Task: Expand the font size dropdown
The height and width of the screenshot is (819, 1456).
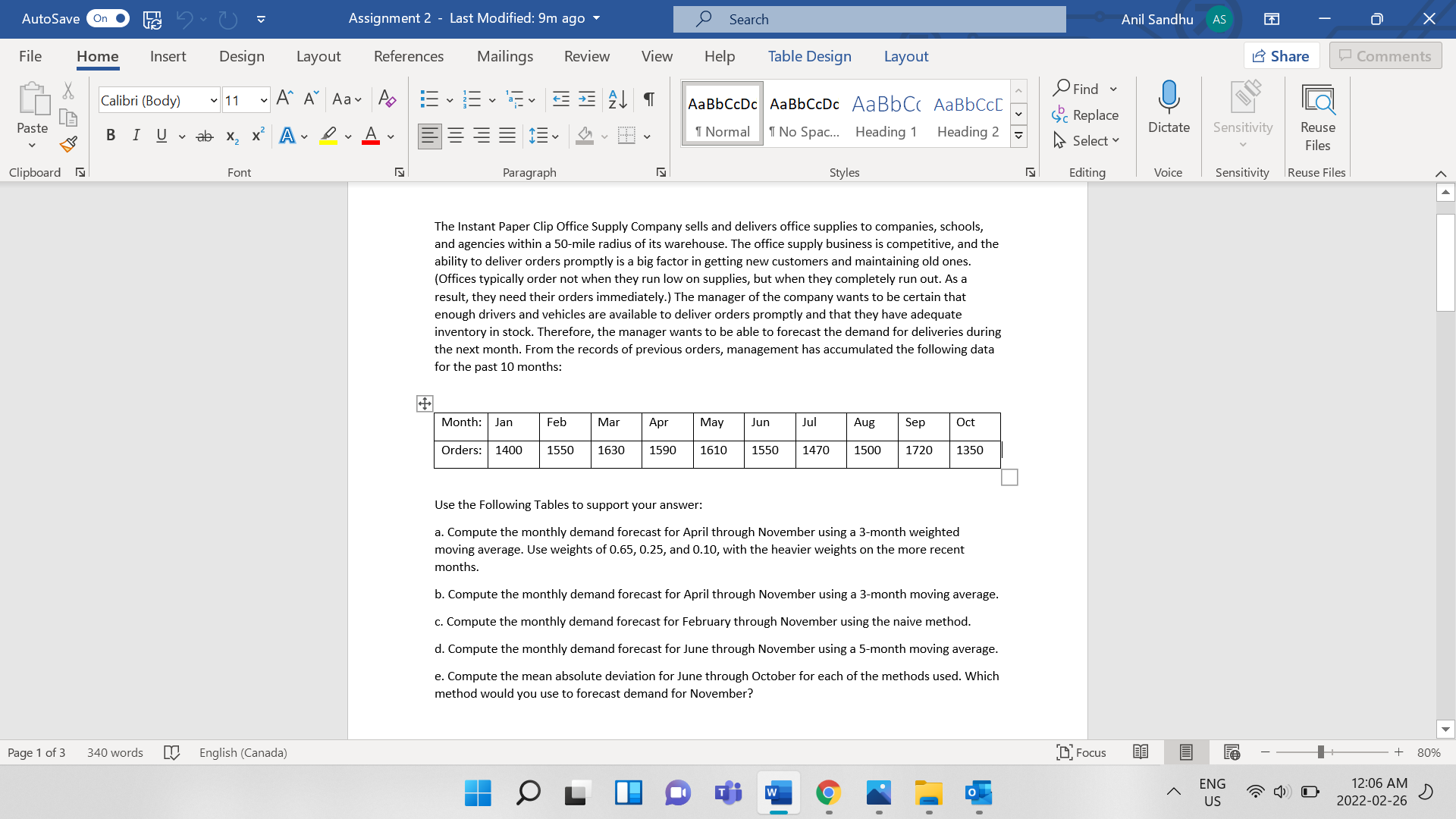Action: pos(263,99)
